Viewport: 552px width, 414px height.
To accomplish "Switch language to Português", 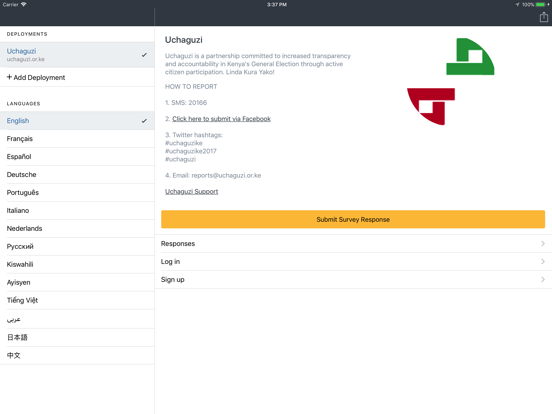I will 77,193.
